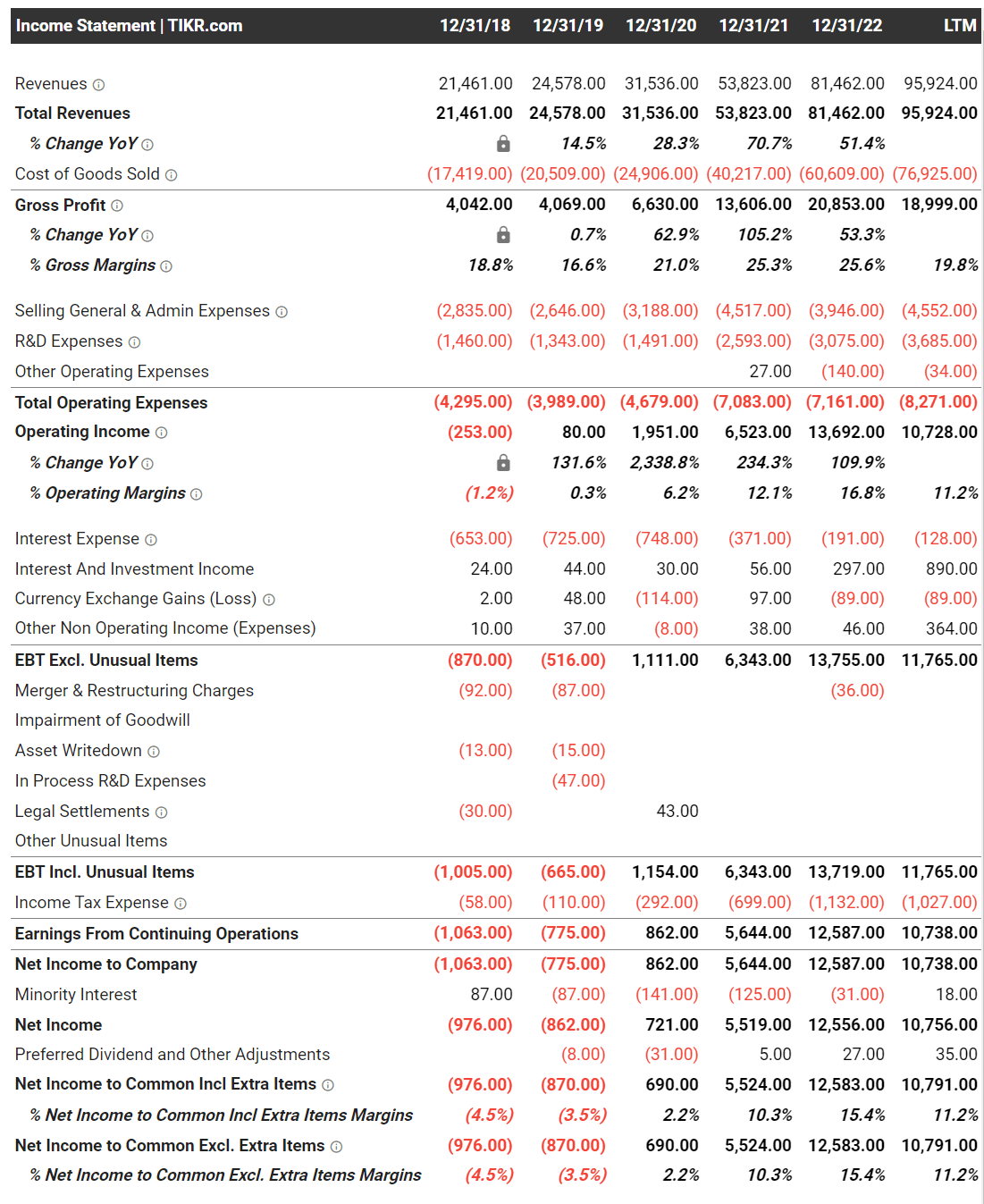This screenshot has height=1204, width=984.
Task: Click lock icon in operating income % Change YoY row
Action: pos(504,462)
